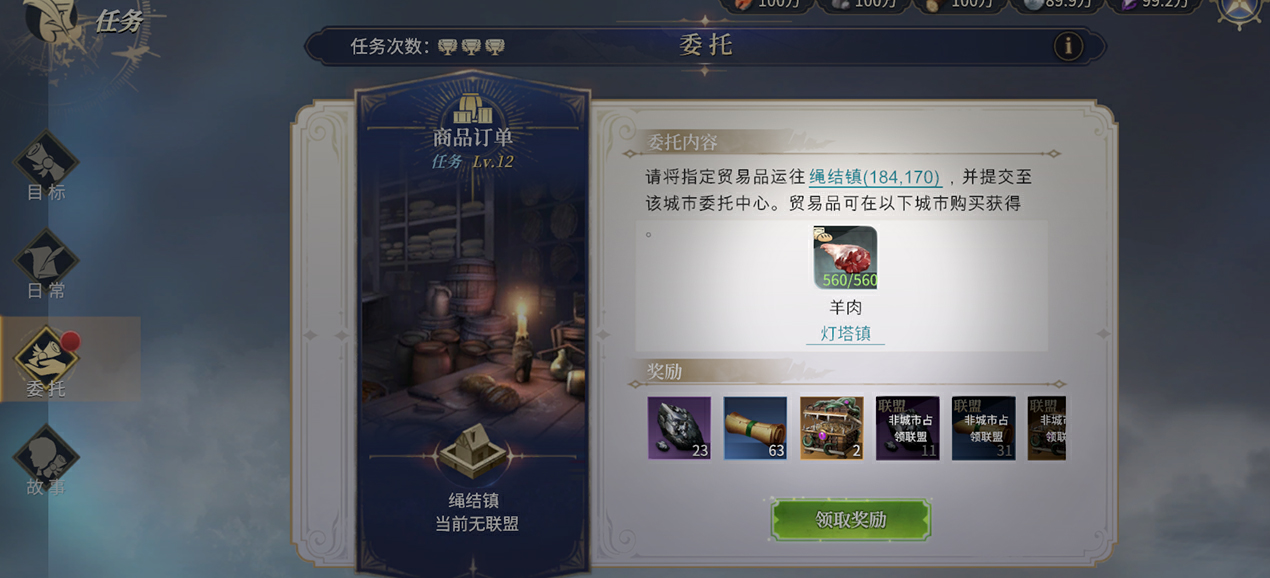Select the treasure chest reward showing 2

[831, 428]
